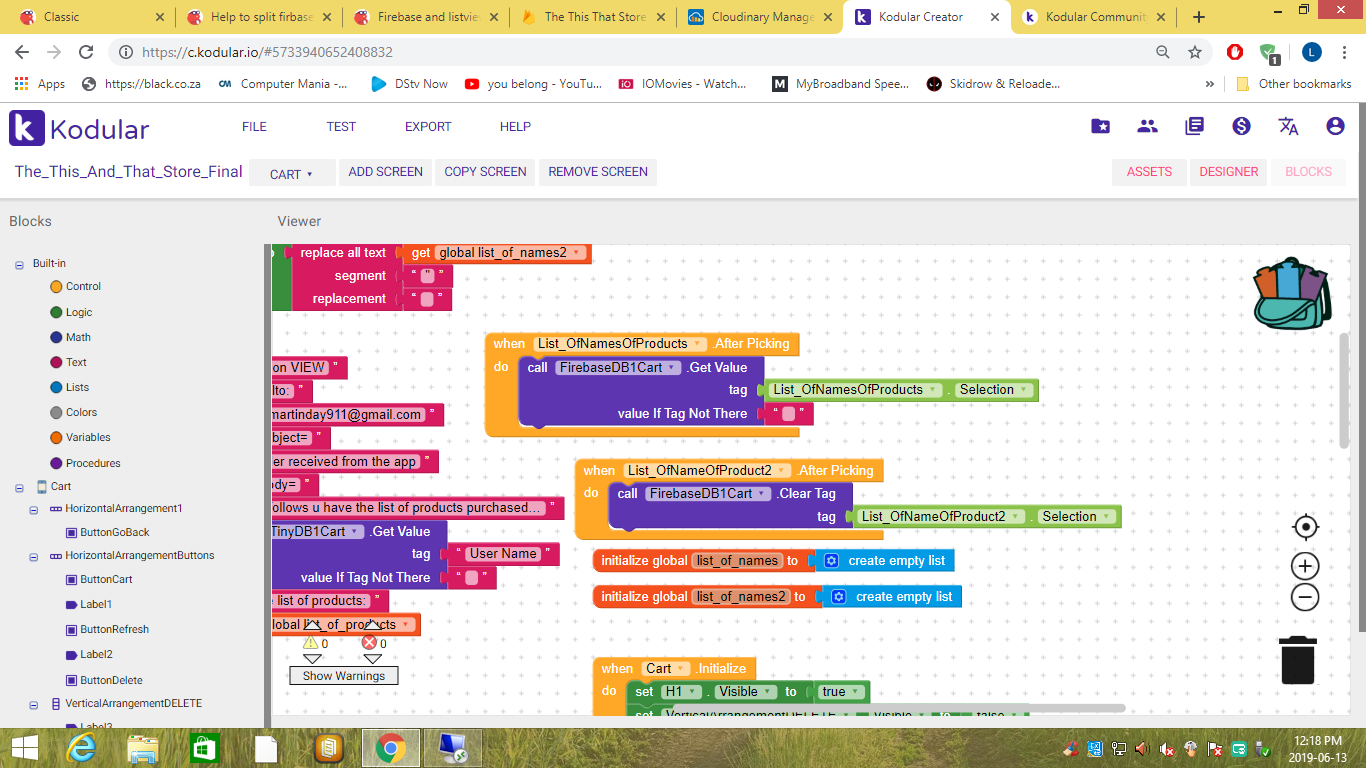
Task: Click the COPY SCREEN button
Action: pos(485,172)
